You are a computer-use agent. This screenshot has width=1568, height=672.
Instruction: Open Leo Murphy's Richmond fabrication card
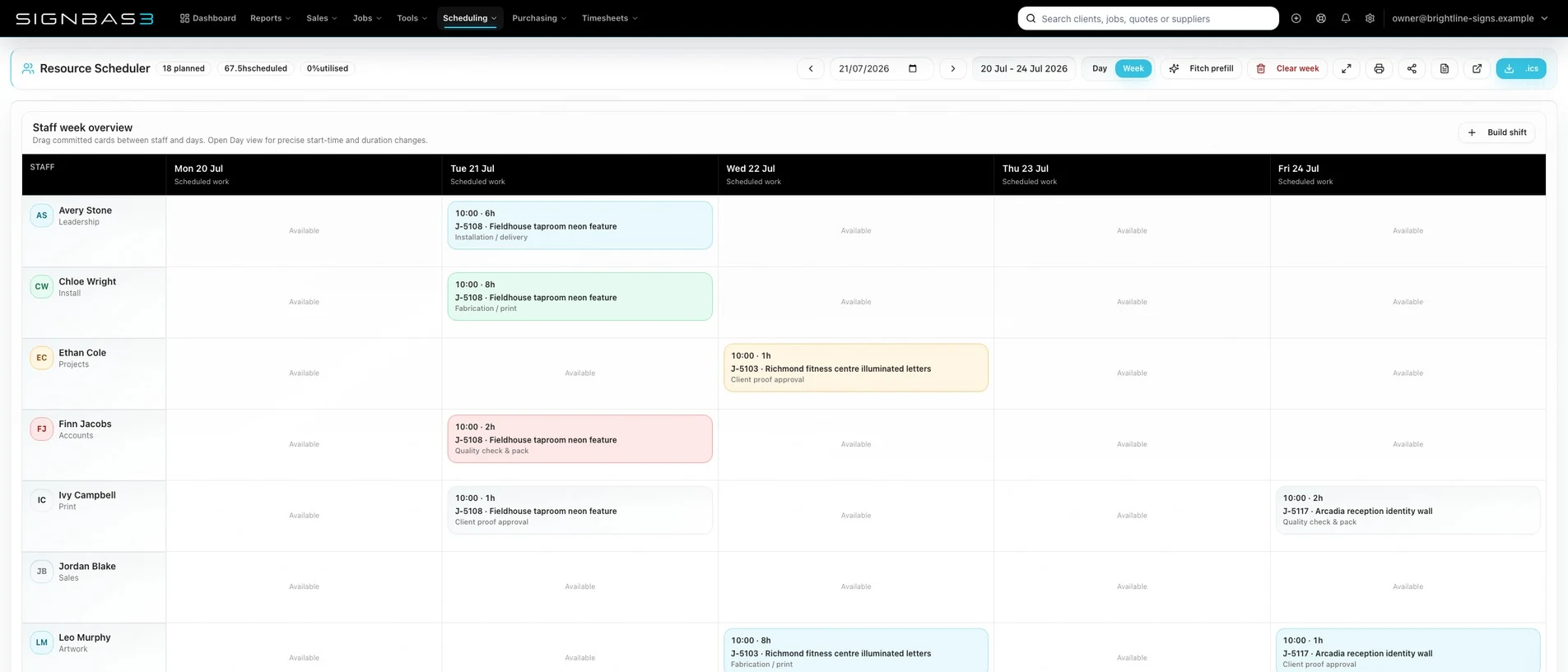coord(856,651)
